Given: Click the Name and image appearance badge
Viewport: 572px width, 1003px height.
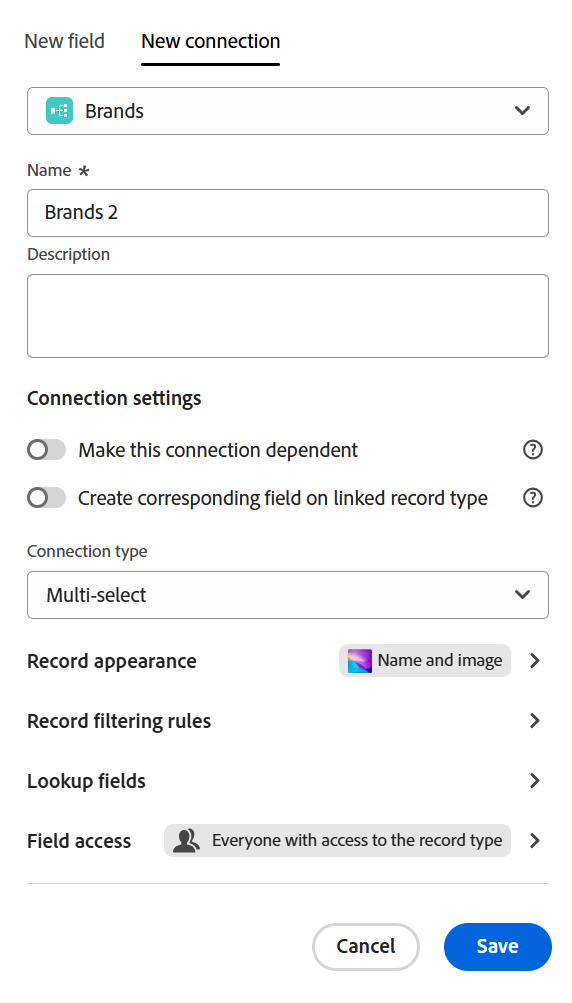Looking at the screenshot, I should pos(425,660).
